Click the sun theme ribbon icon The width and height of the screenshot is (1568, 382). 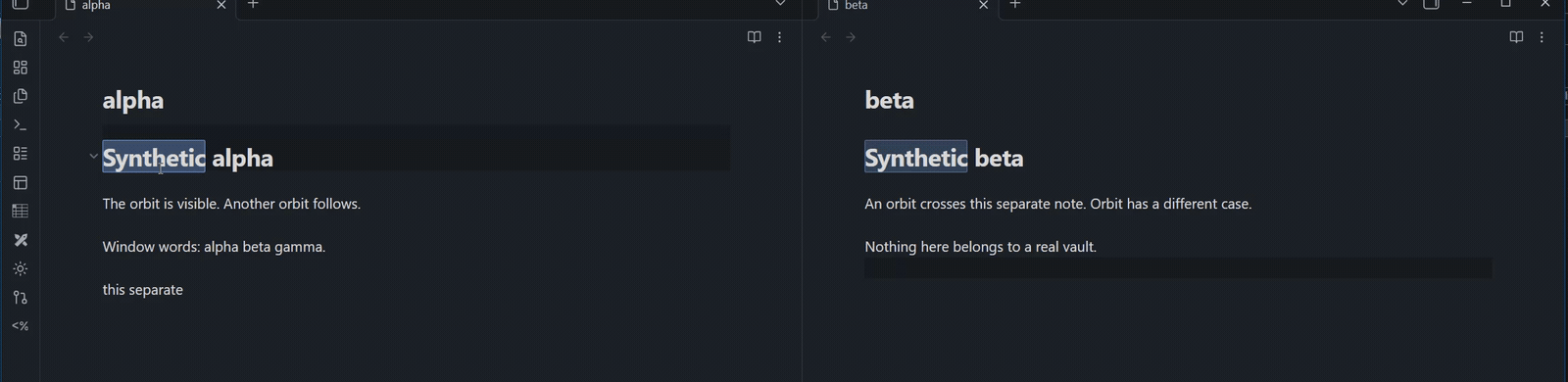[x=20, y=268]
